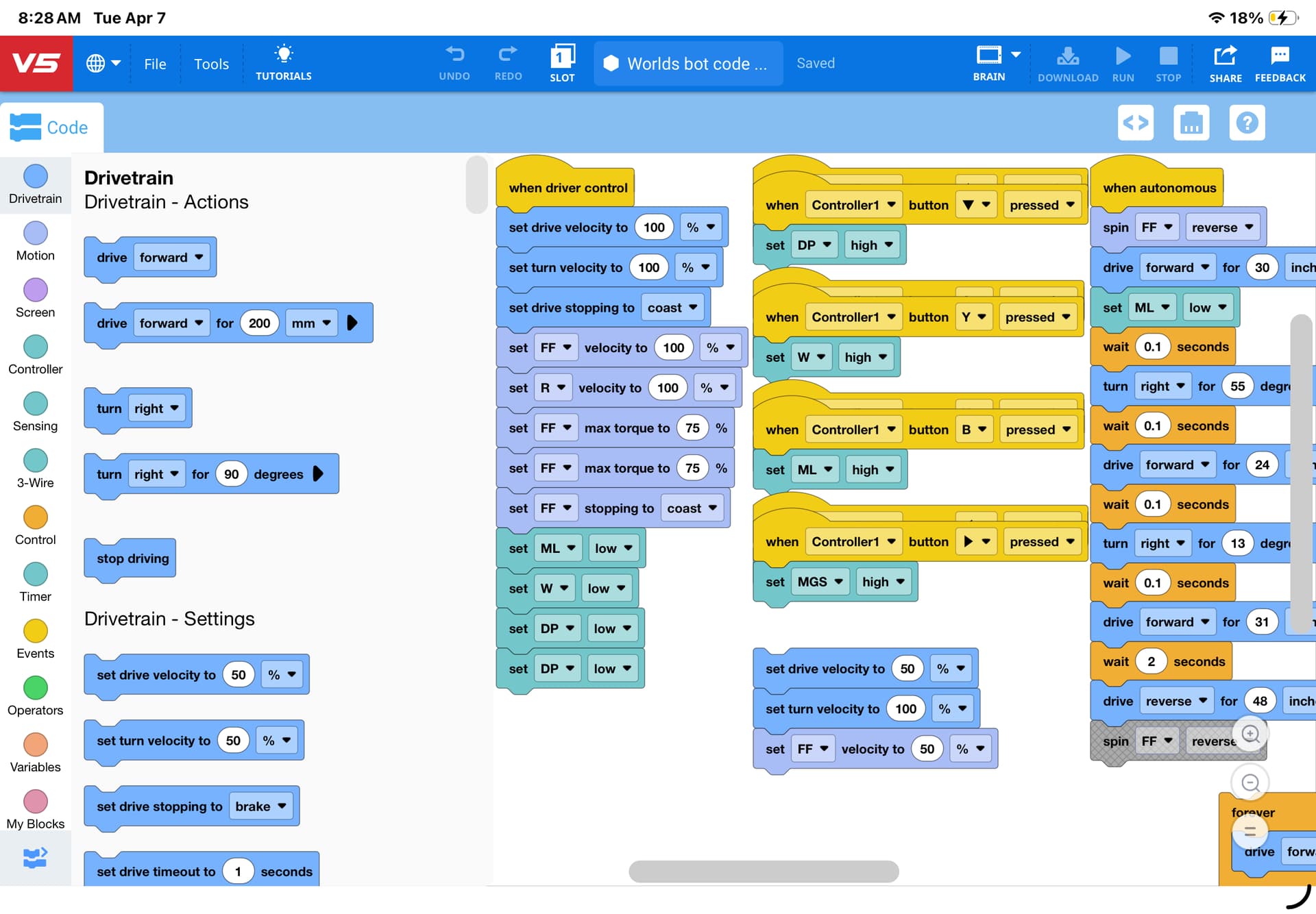The image size is (1316, 914).
Task: Toggle the wait arrow on drive forward 200 mm block
Action: [x=352, y=322]
